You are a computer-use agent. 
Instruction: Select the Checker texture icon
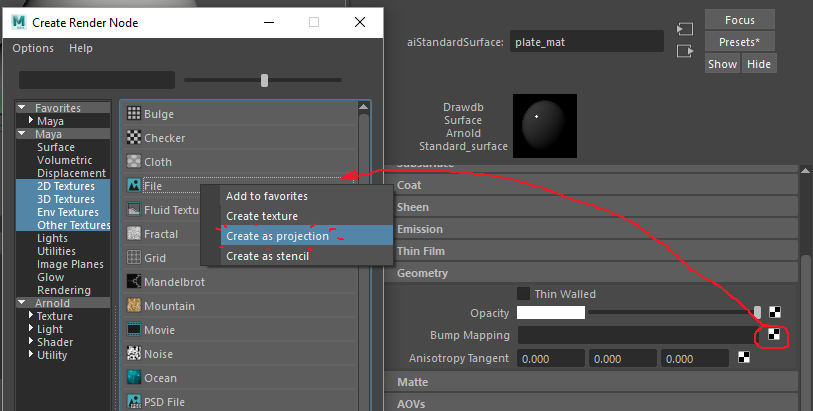(x=133, y=138)
